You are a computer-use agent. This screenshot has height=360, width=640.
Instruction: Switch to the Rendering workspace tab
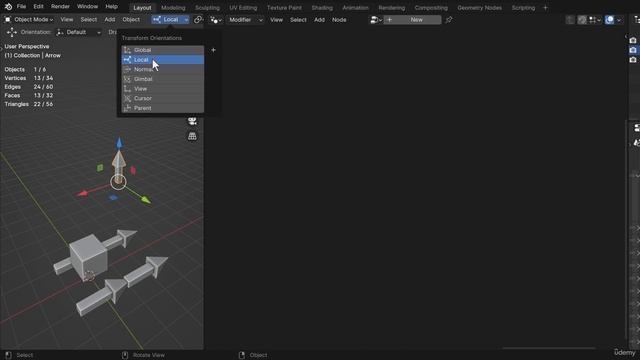pos(391,8)
